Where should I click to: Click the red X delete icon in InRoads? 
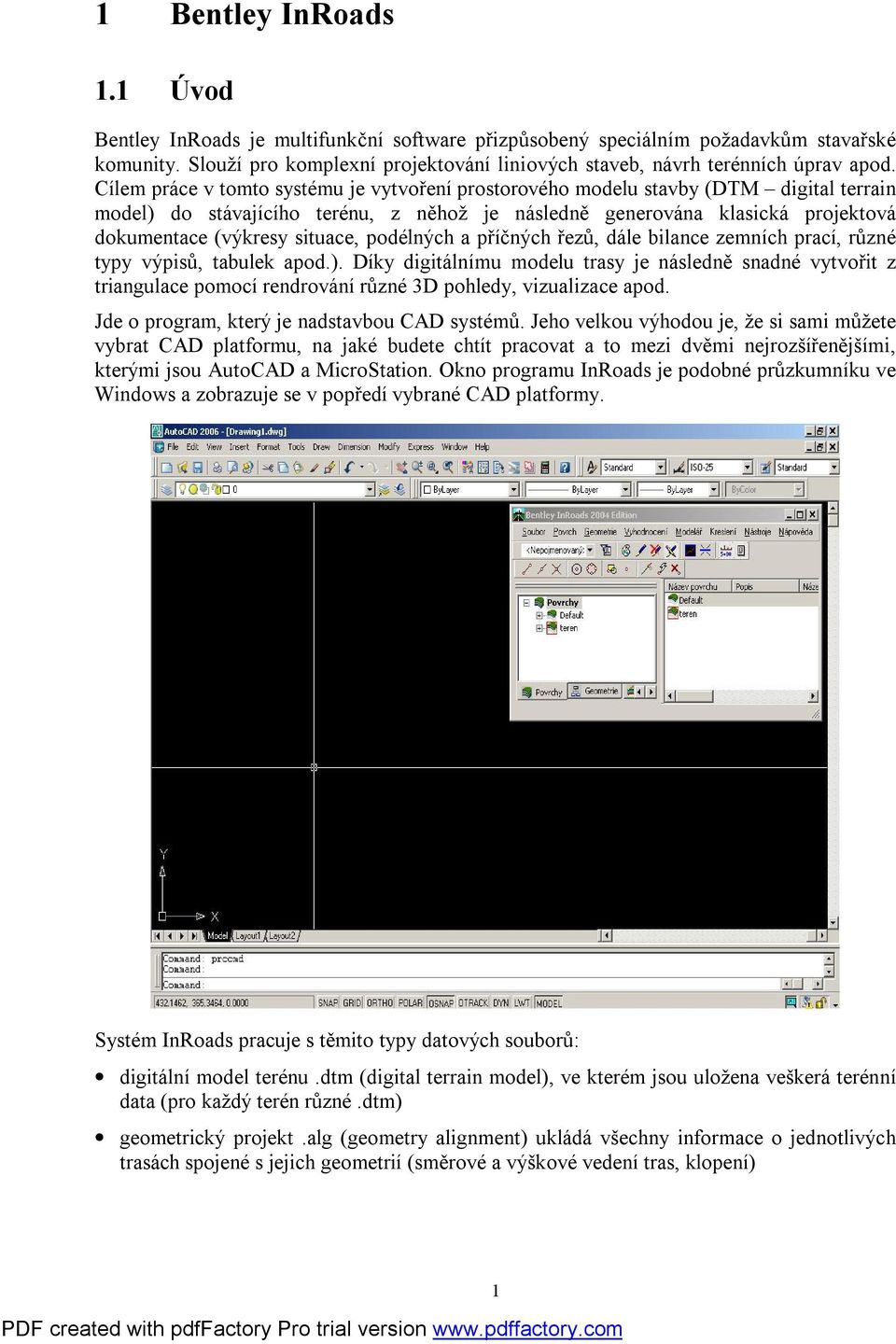point(676,569)
